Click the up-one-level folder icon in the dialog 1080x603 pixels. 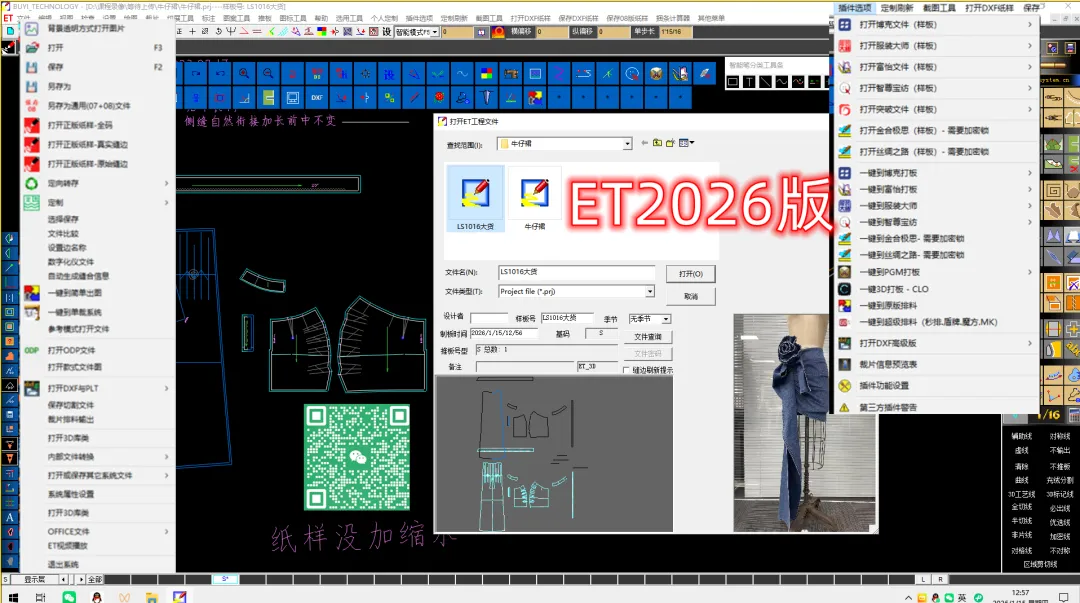[657, 143]
